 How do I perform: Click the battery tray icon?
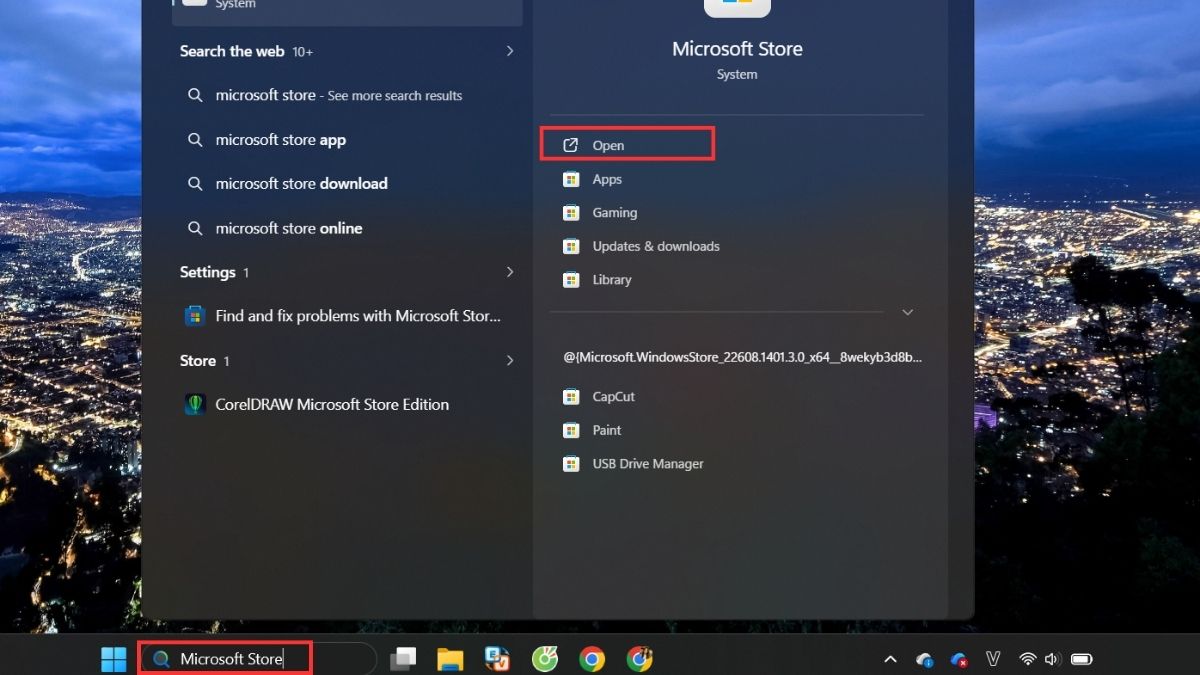click(x=1081, y=660)
